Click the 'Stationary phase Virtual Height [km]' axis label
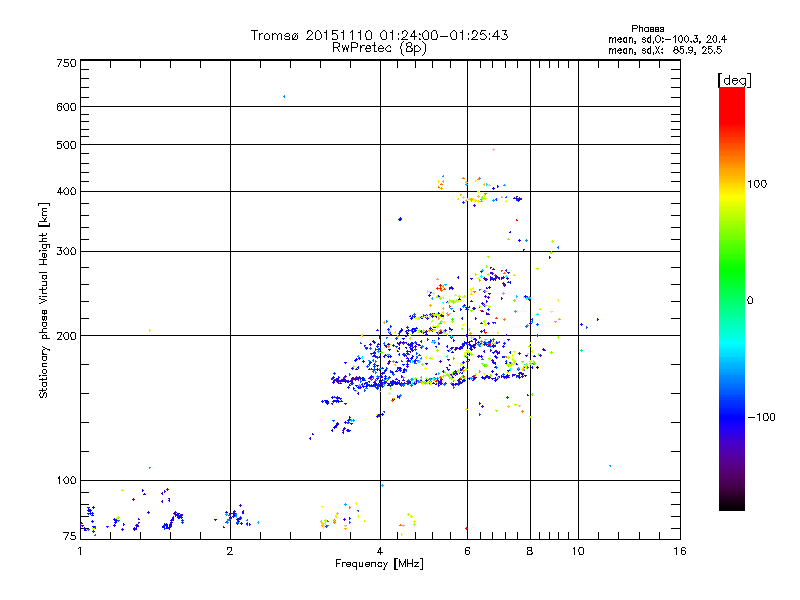Image resolution: width=800 pixels, height=600 pixels. [x=44, y=300]
